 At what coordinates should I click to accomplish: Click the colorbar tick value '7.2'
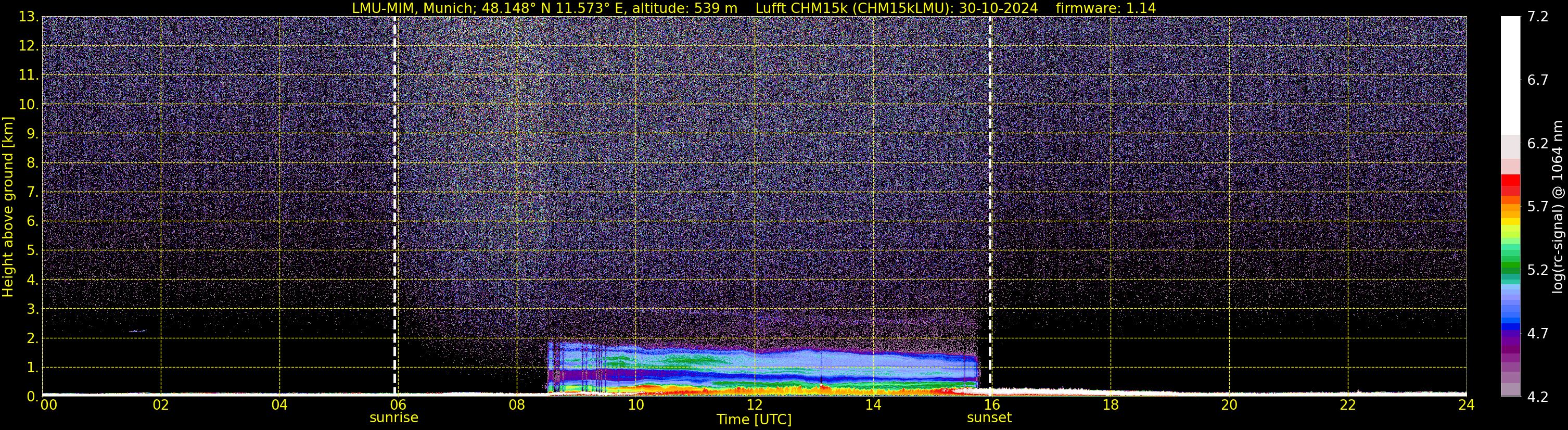(x=1538, y=17)
